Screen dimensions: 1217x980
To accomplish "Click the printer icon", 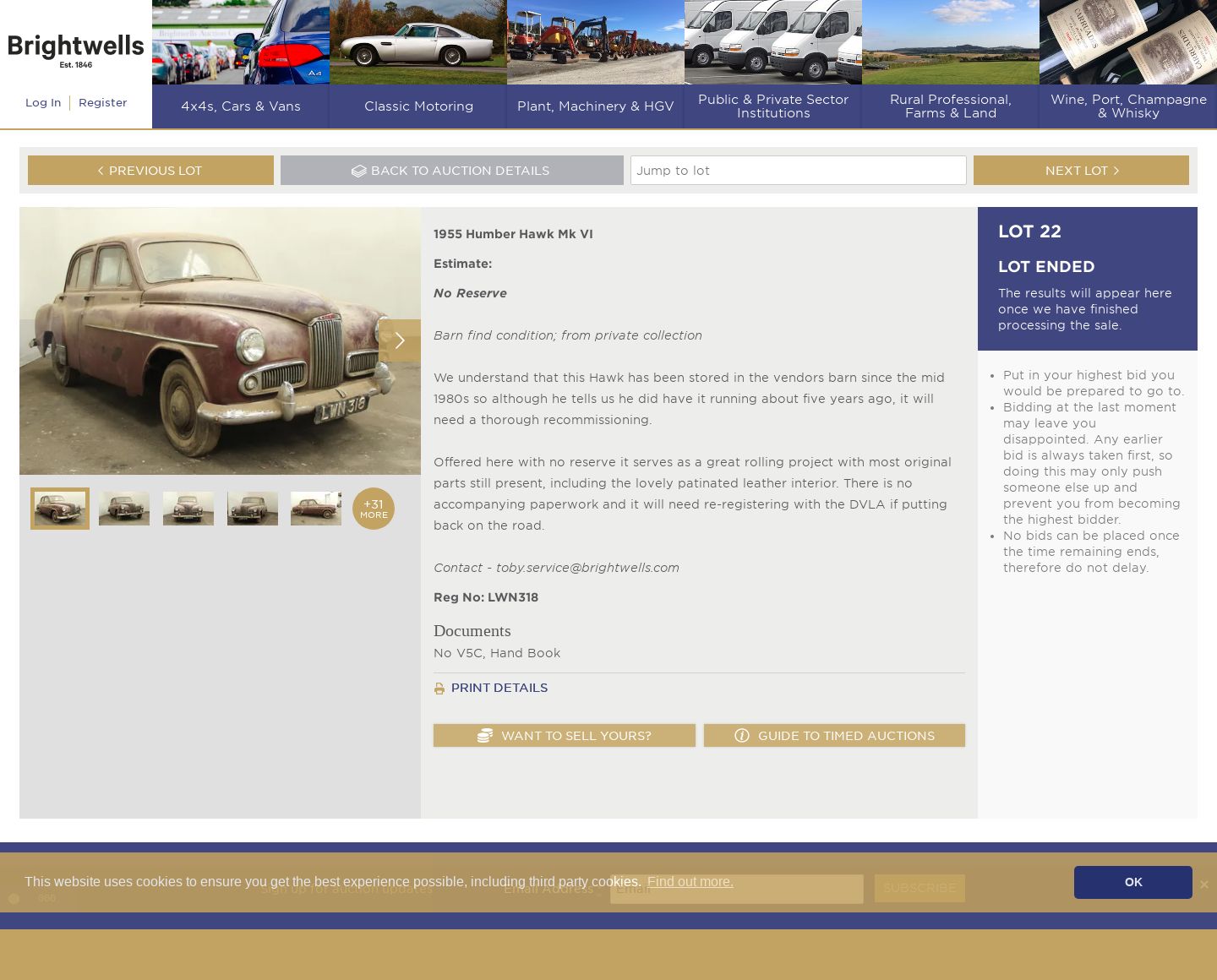I will click(x=439, y=689).
